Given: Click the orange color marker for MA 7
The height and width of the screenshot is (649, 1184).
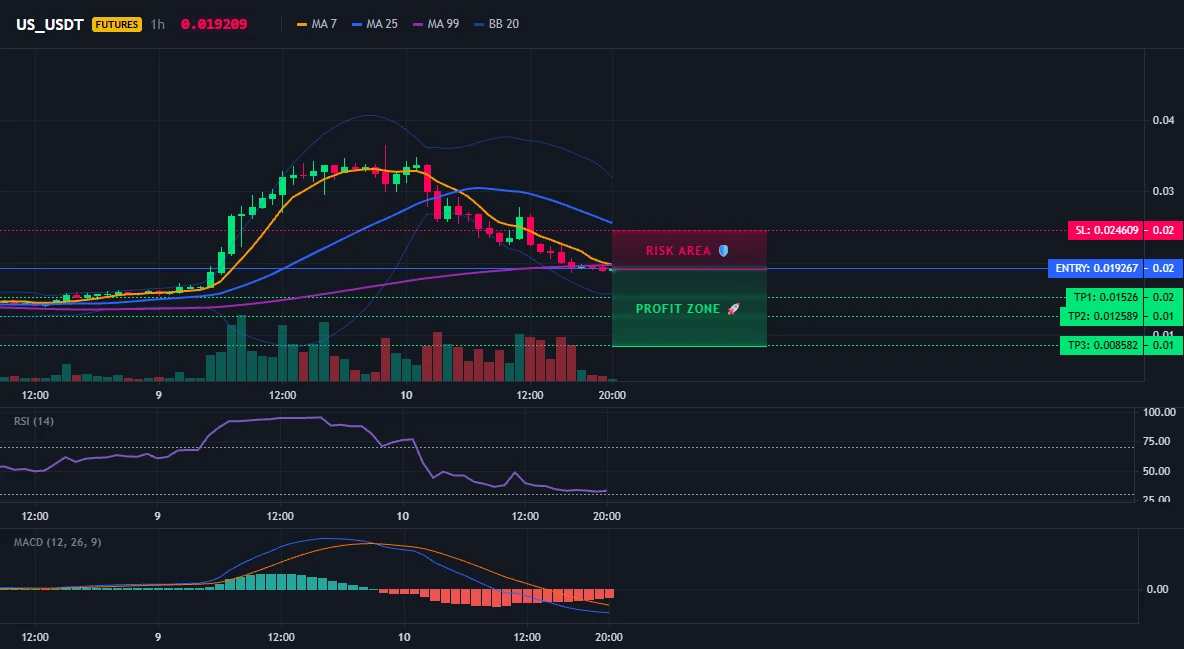Looking at the screenshot, I should pos(302,24).
